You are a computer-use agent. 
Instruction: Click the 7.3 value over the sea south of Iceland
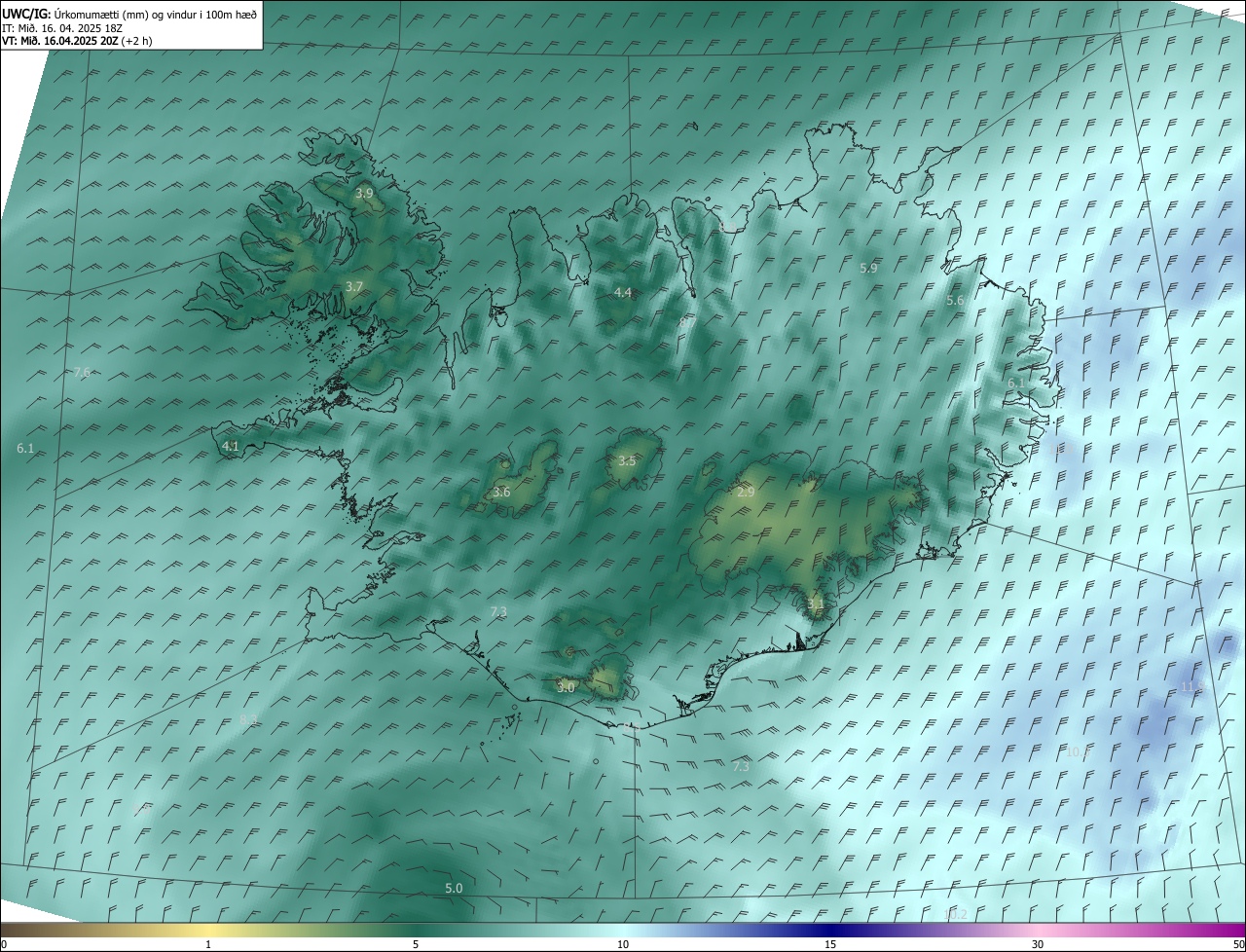[x=741, y=766]
